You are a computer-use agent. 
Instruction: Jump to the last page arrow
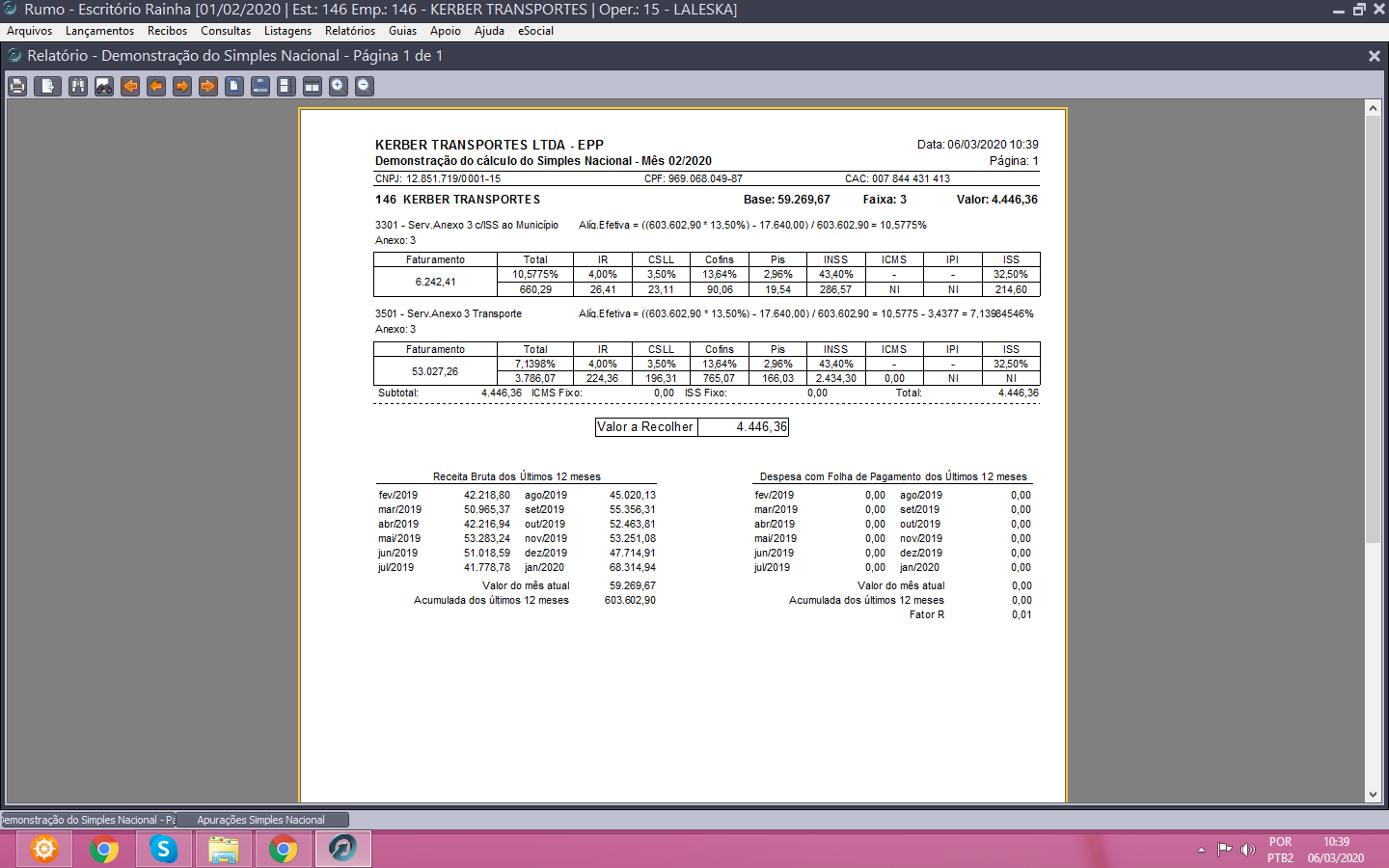tap(208, 86)
